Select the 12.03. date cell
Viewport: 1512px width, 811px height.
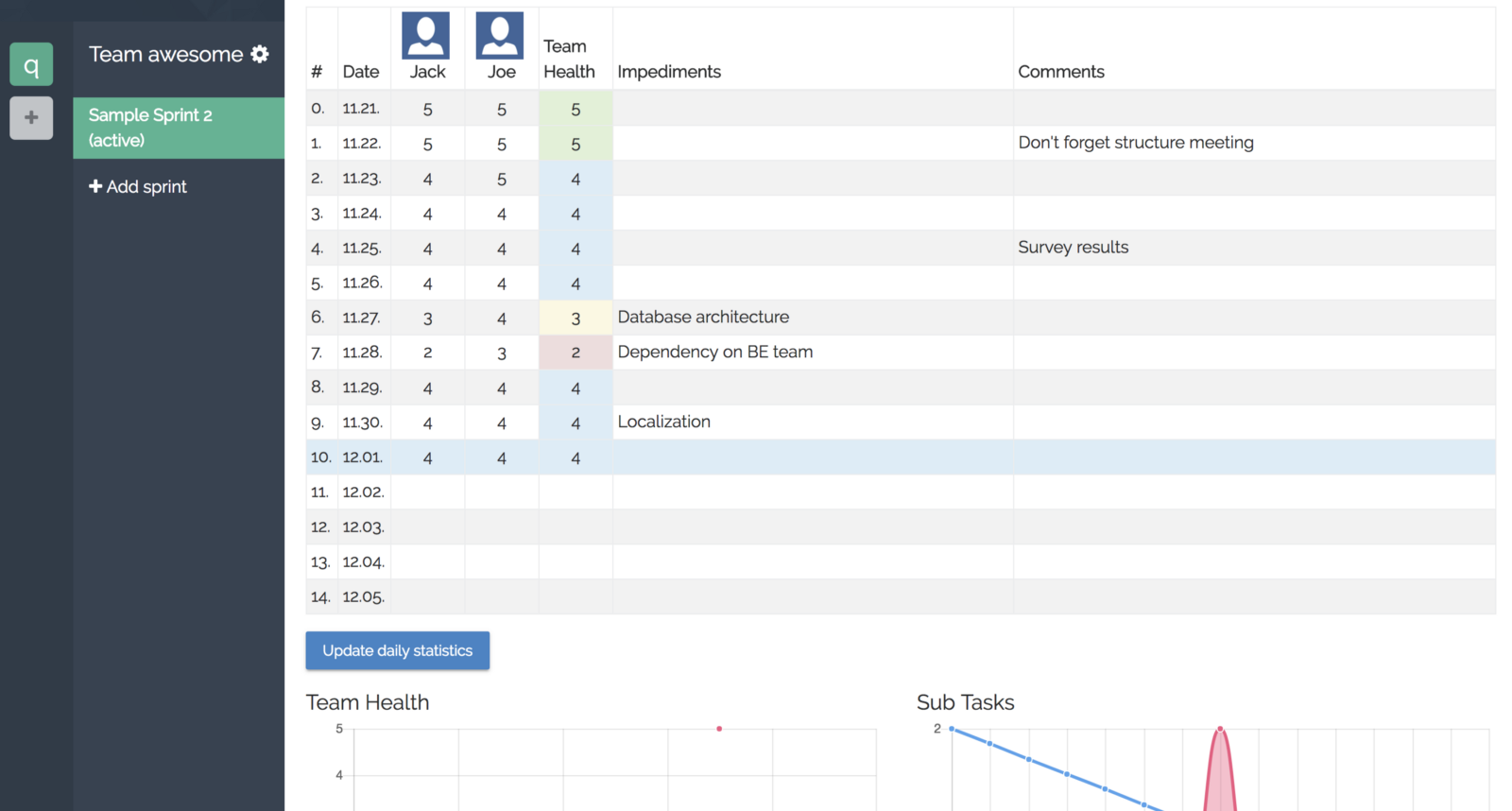tap(364, 527)
